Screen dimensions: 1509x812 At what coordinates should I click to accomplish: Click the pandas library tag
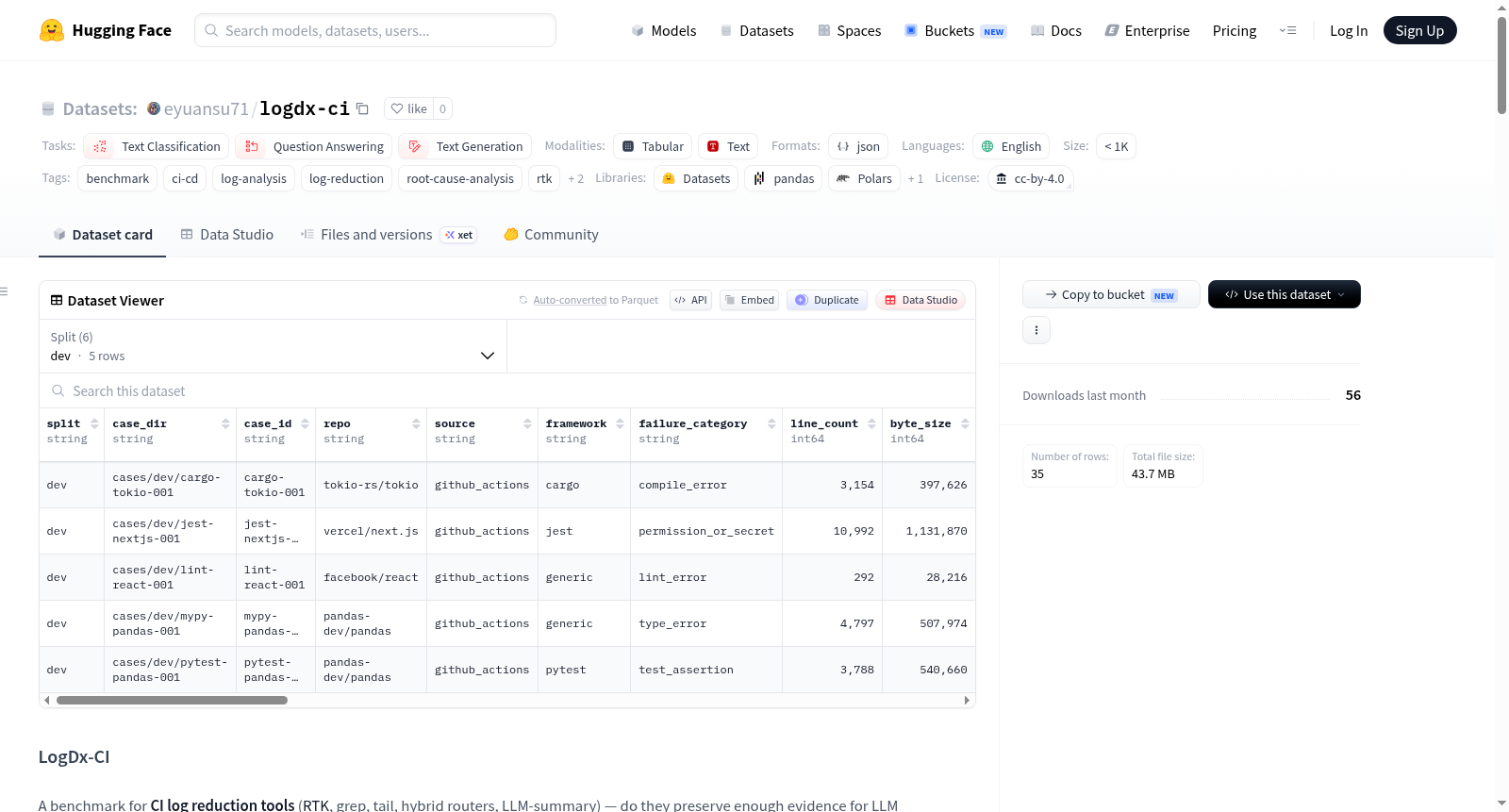(x=784, y=178)
